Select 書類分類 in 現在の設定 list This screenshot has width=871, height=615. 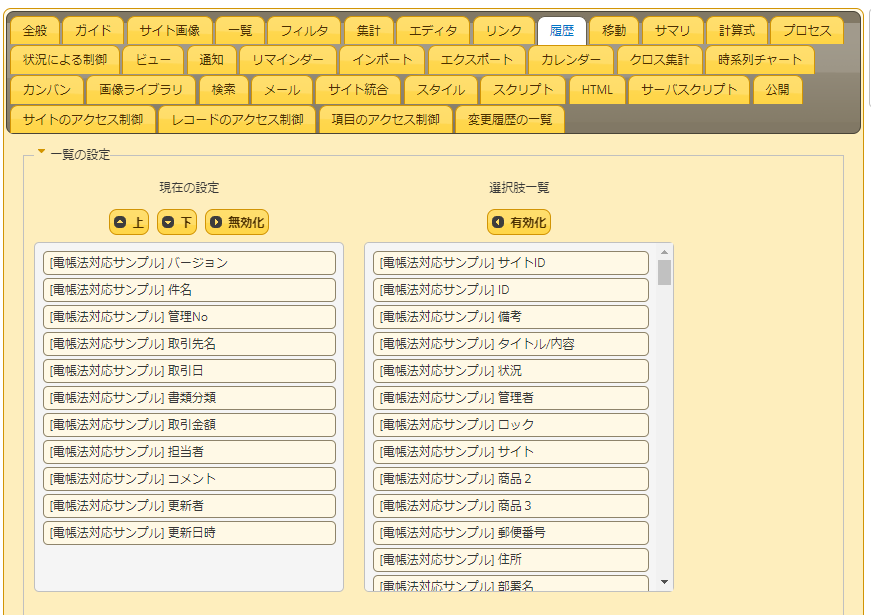(x=189, y=398)
